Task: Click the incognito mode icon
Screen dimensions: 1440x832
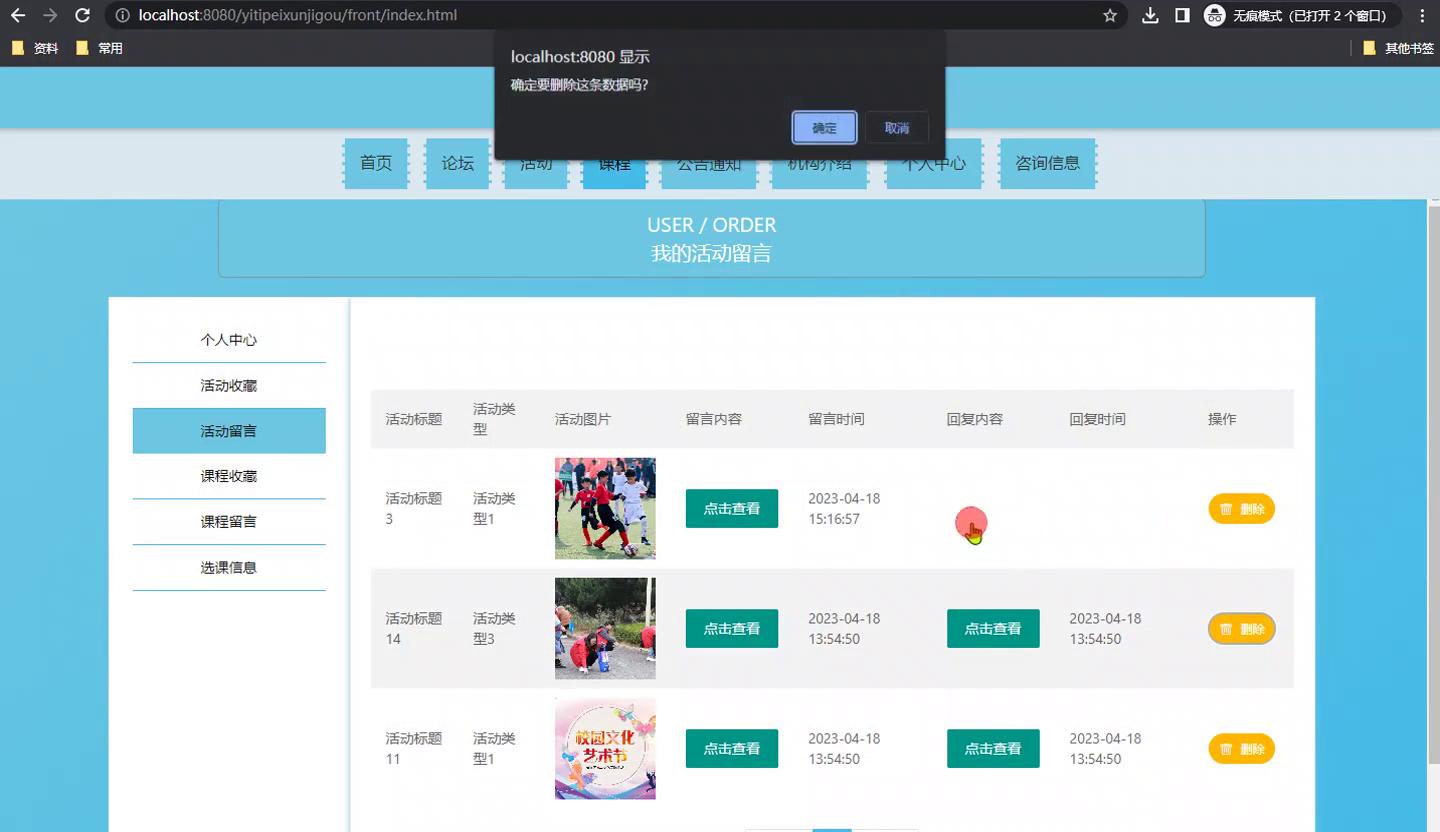Action: (1214, 15)
